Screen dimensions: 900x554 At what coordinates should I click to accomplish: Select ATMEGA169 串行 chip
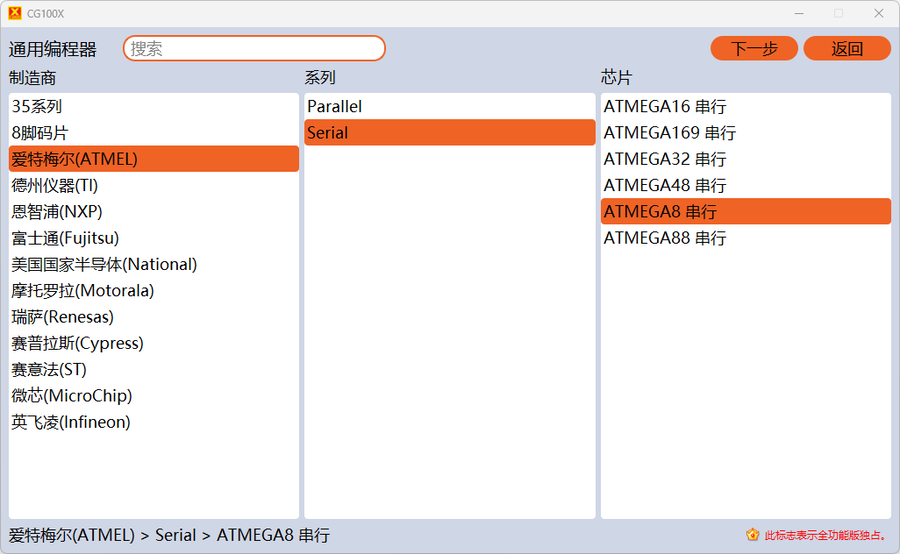670,132
